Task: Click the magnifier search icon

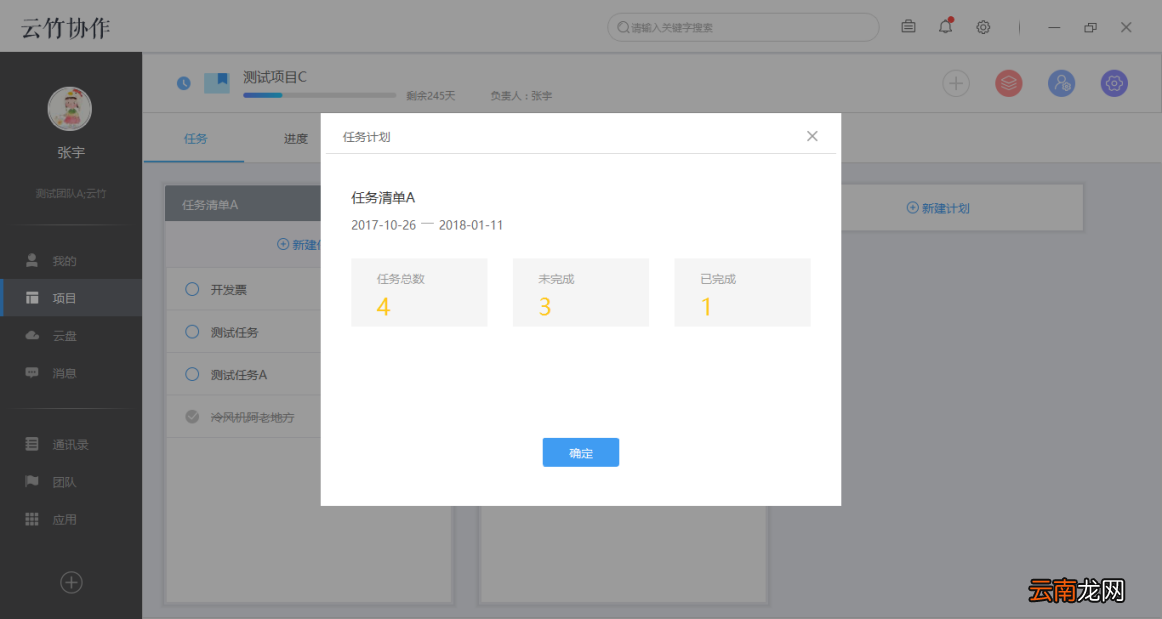Action: coord(623,27)
